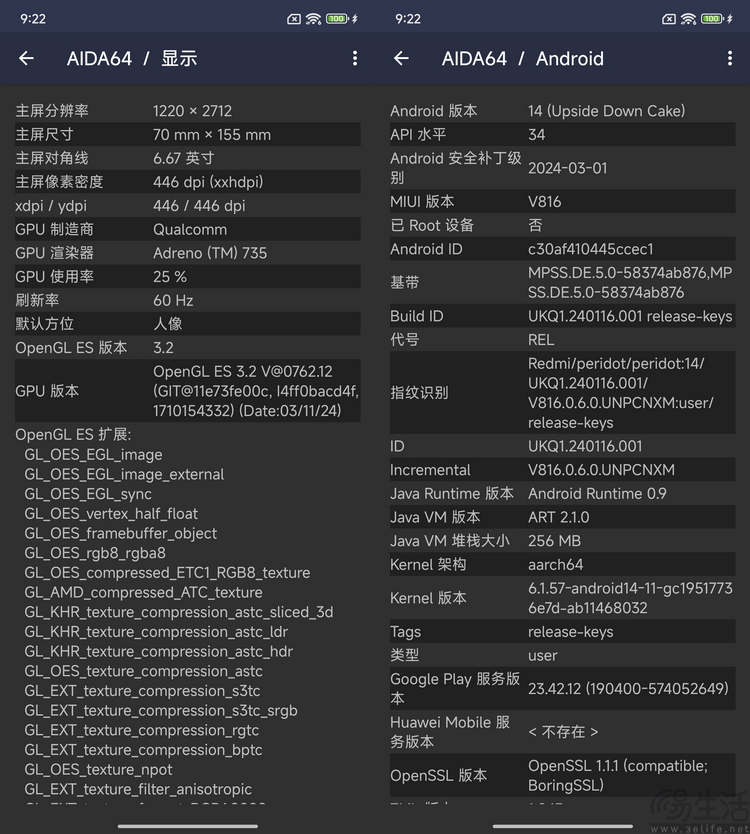The width and height of the screenshot is (750, 834).
Task: Select the Kernel 架构 aarch64 row
Action: (x=563, y=564)
